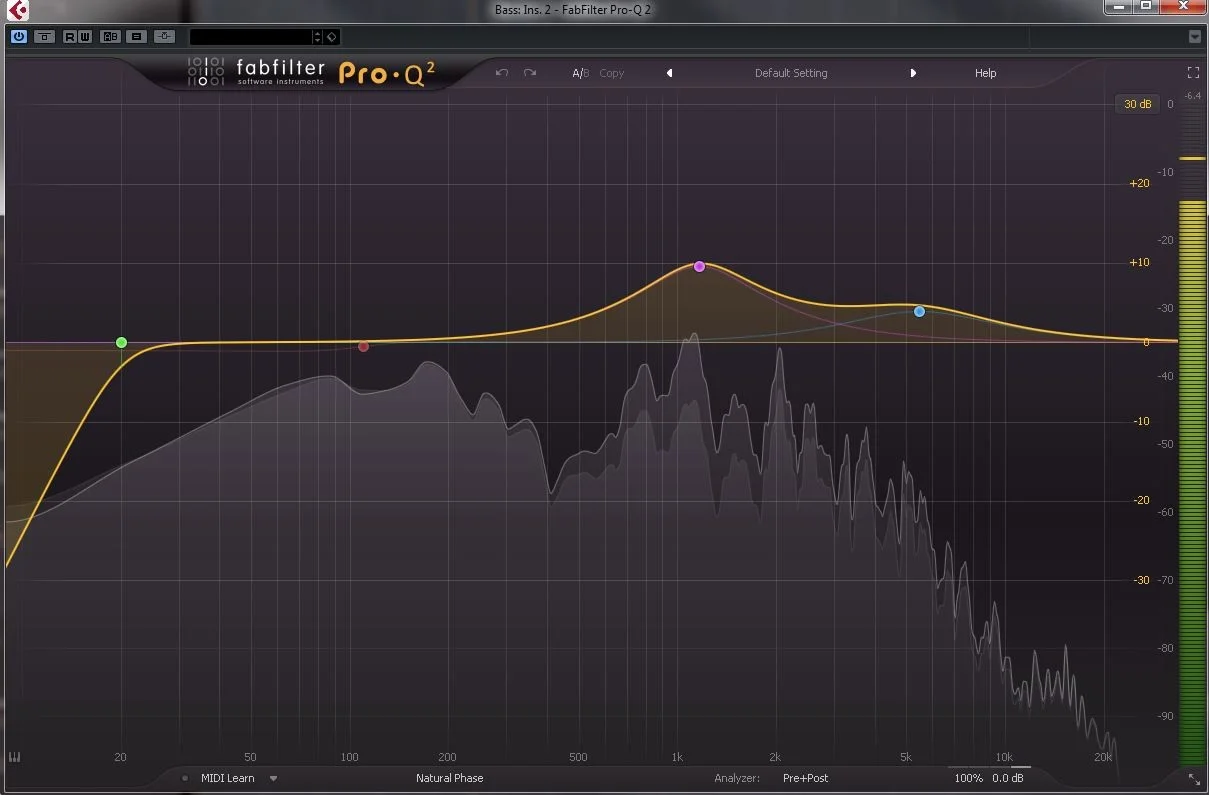Click Copy next to A/B
1209x795 pixels.
pos(611,73)
